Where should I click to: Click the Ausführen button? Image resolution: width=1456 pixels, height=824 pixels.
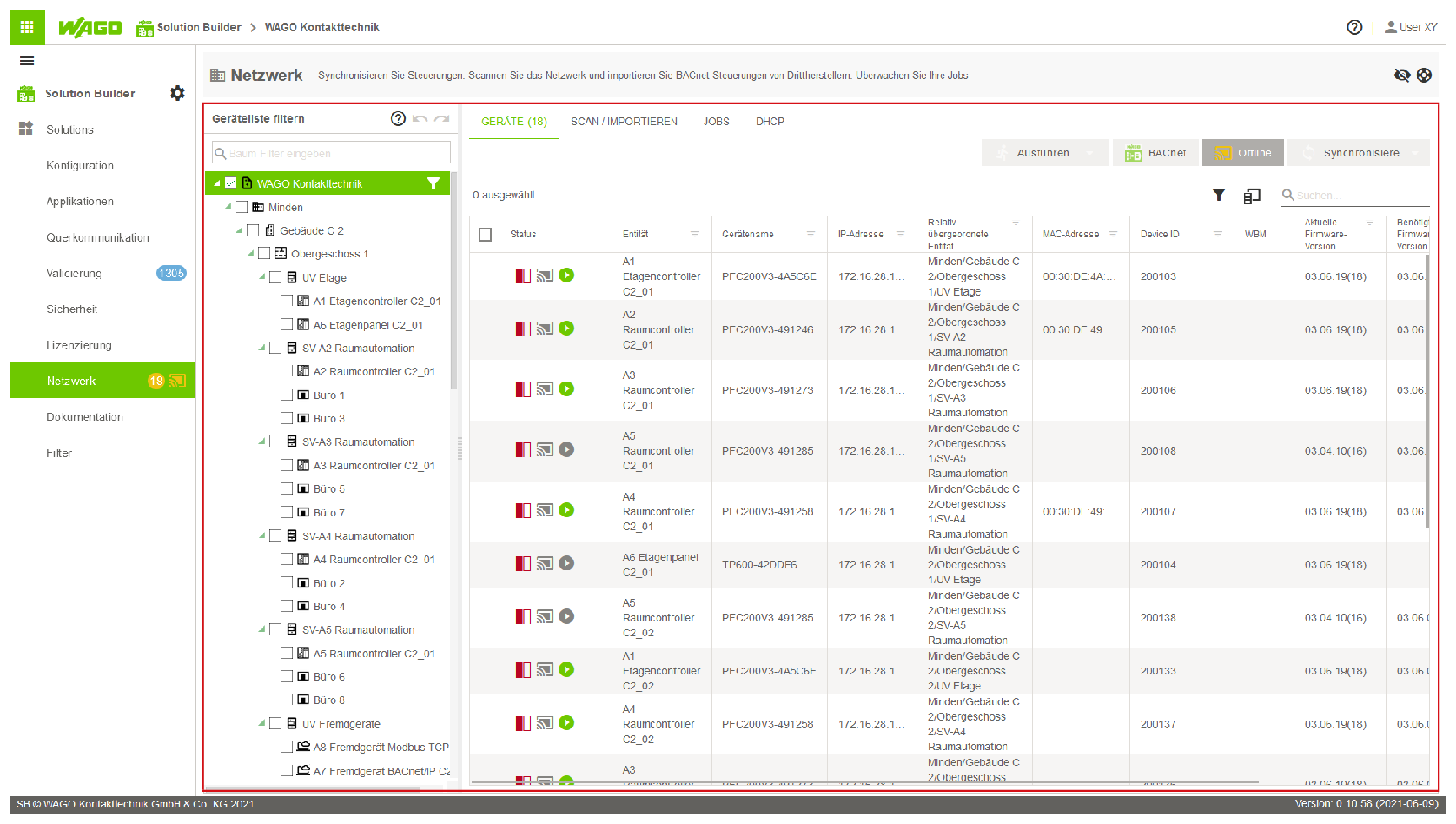(x=1045, y=153)
